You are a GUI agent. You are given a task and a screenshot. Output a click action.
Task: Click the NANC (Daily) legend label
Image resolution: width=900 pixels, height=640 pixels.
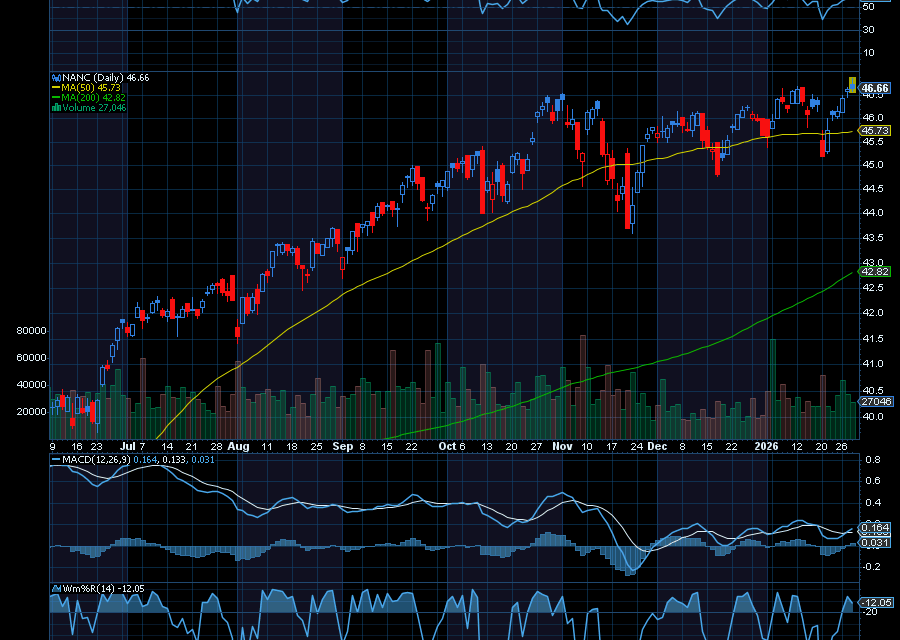[93, 77]
